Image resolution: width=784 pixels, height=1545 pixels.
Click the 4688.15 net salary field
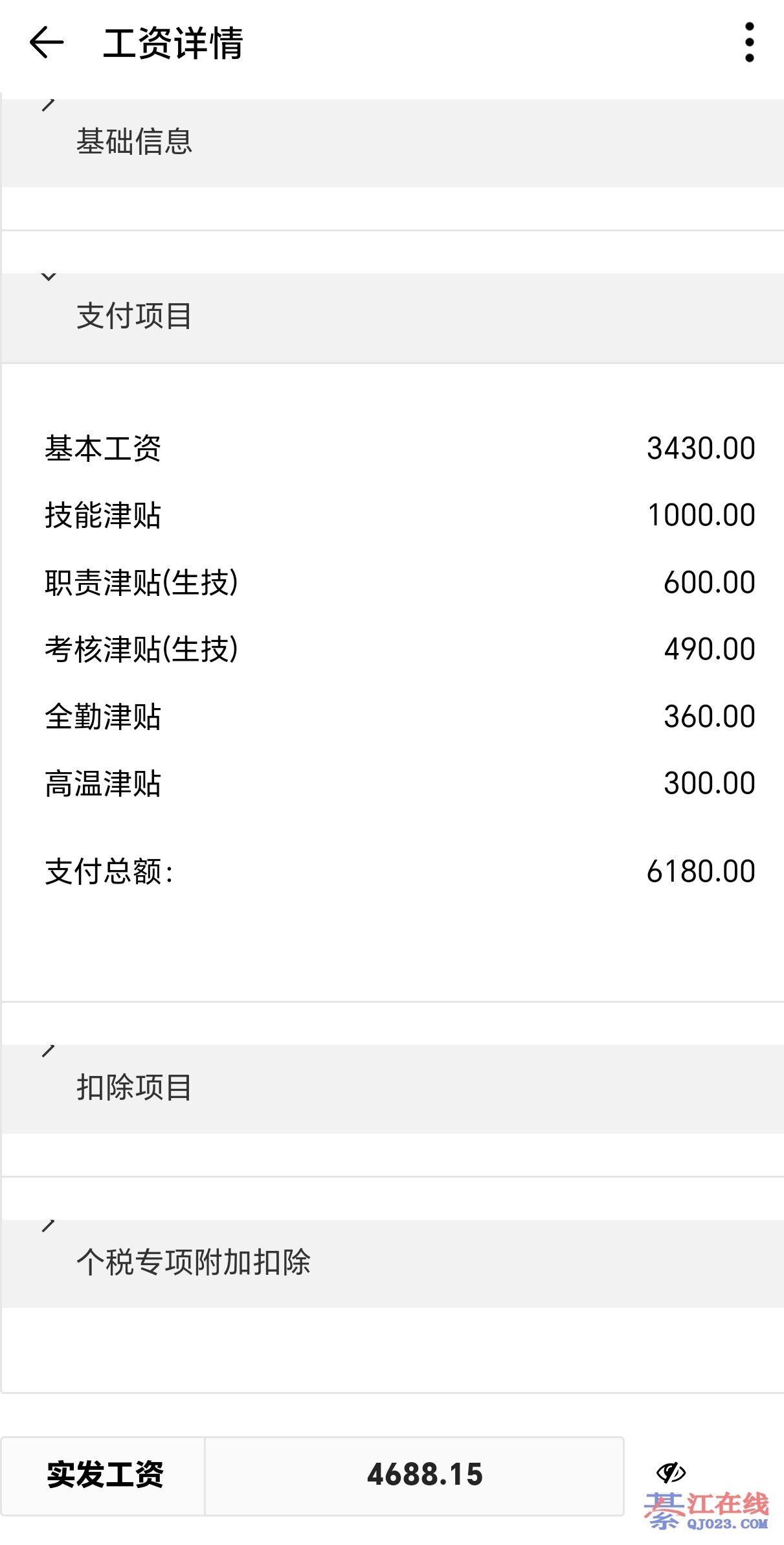(x=424, y=1475)
